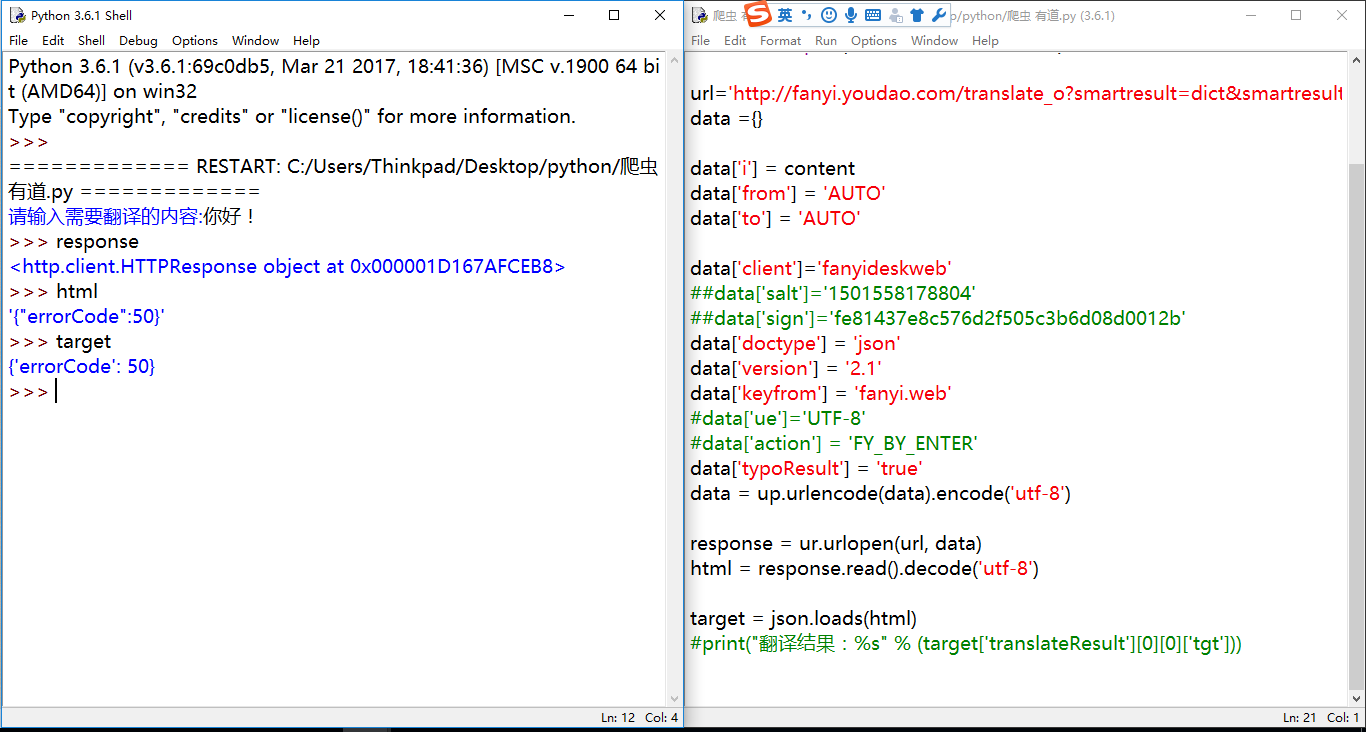
Task: Open the Debug menu in Shell window
Action: 138,41
